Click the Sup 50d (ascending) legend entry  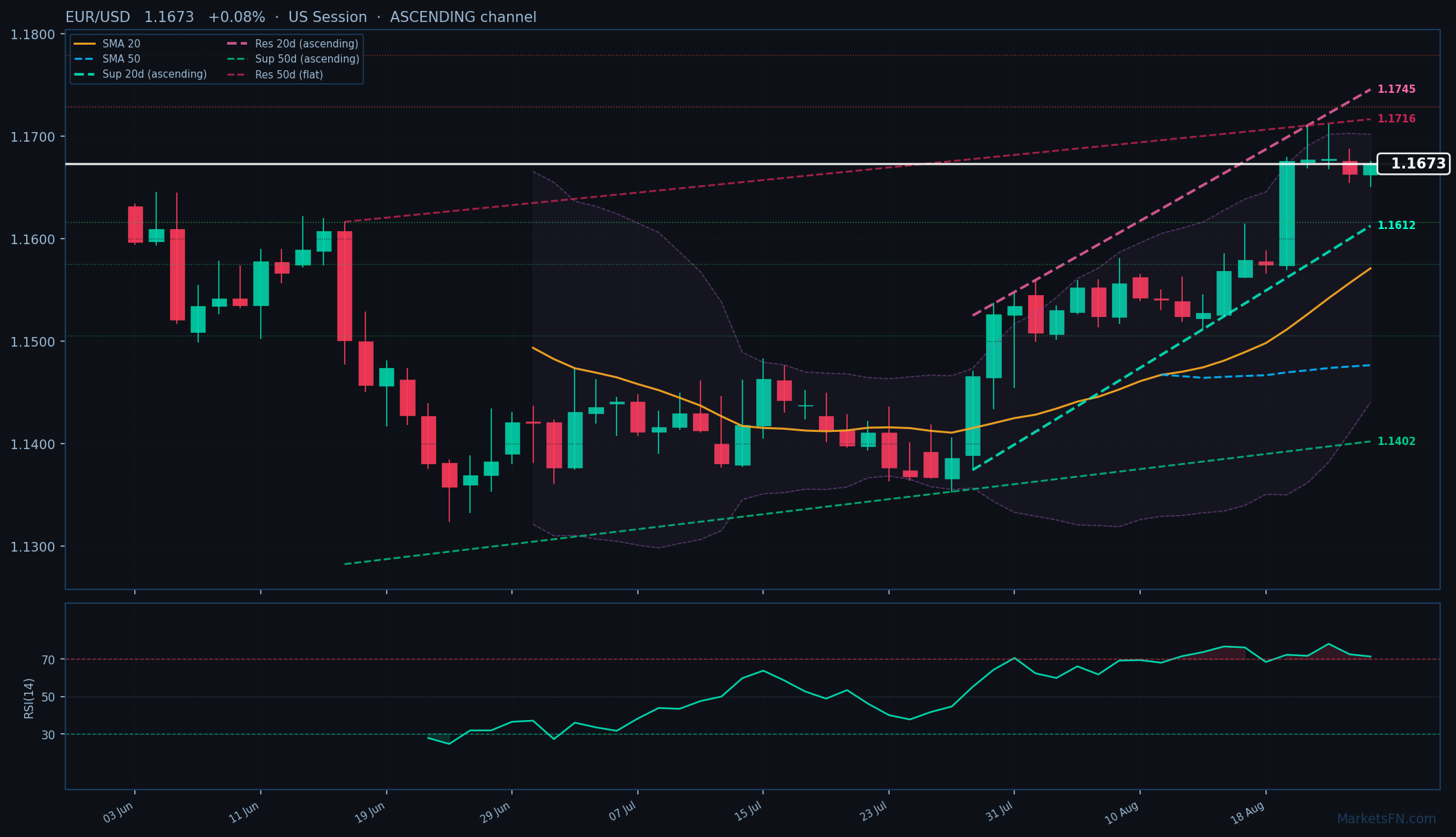pyautogui.click(x=293, y=59)
